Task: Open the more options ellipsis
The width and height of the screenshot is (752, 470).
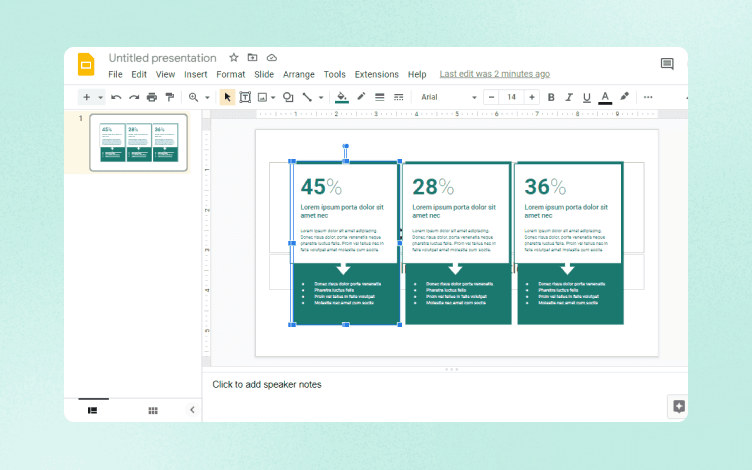Action: pos(648,97)
